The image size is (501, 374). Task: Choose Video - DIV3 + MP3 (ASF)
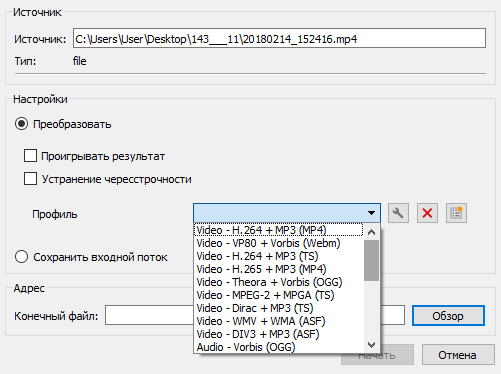pos(279,334)
